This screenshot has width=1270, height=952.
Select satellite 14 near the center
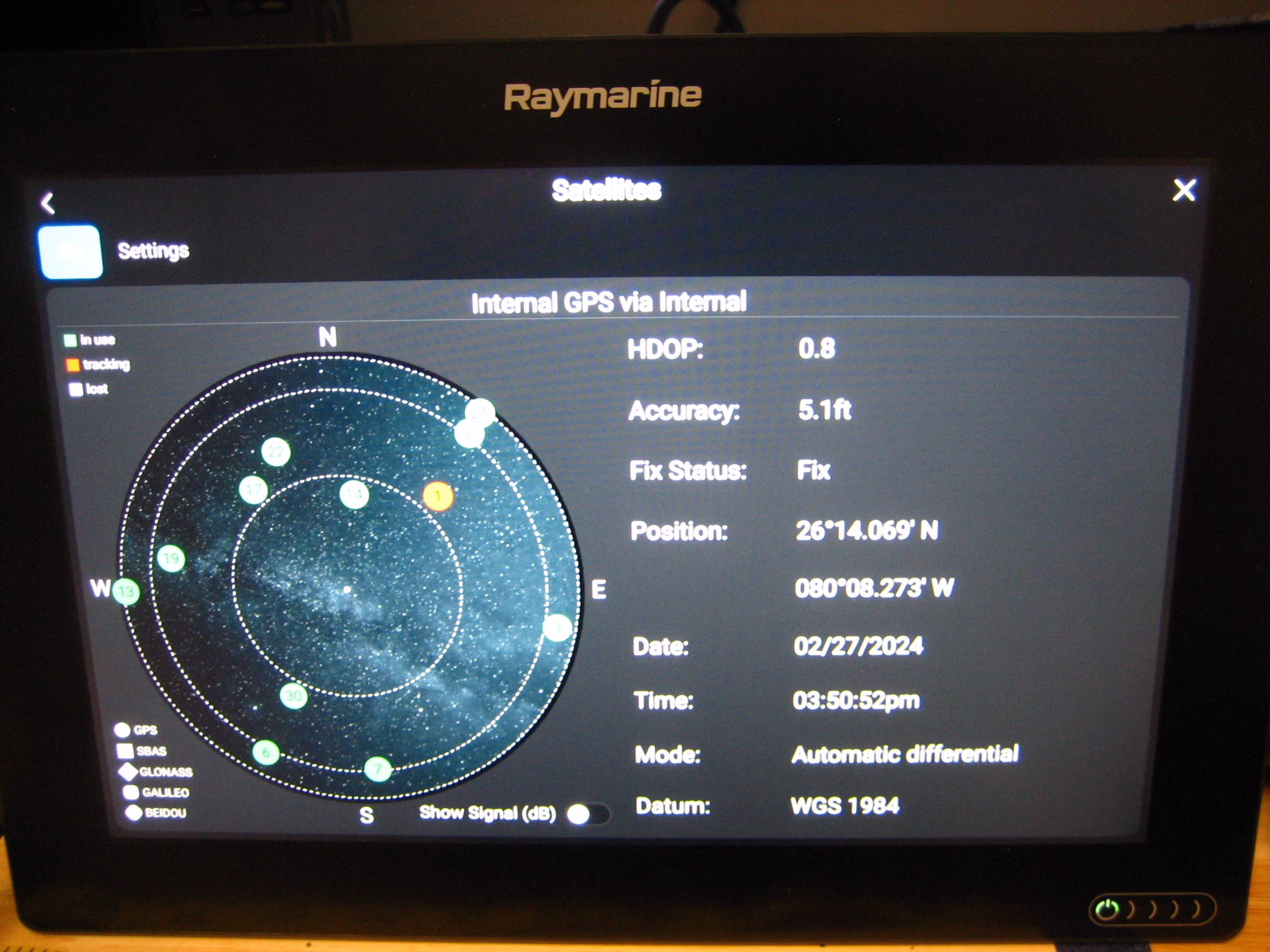[355, 494]
